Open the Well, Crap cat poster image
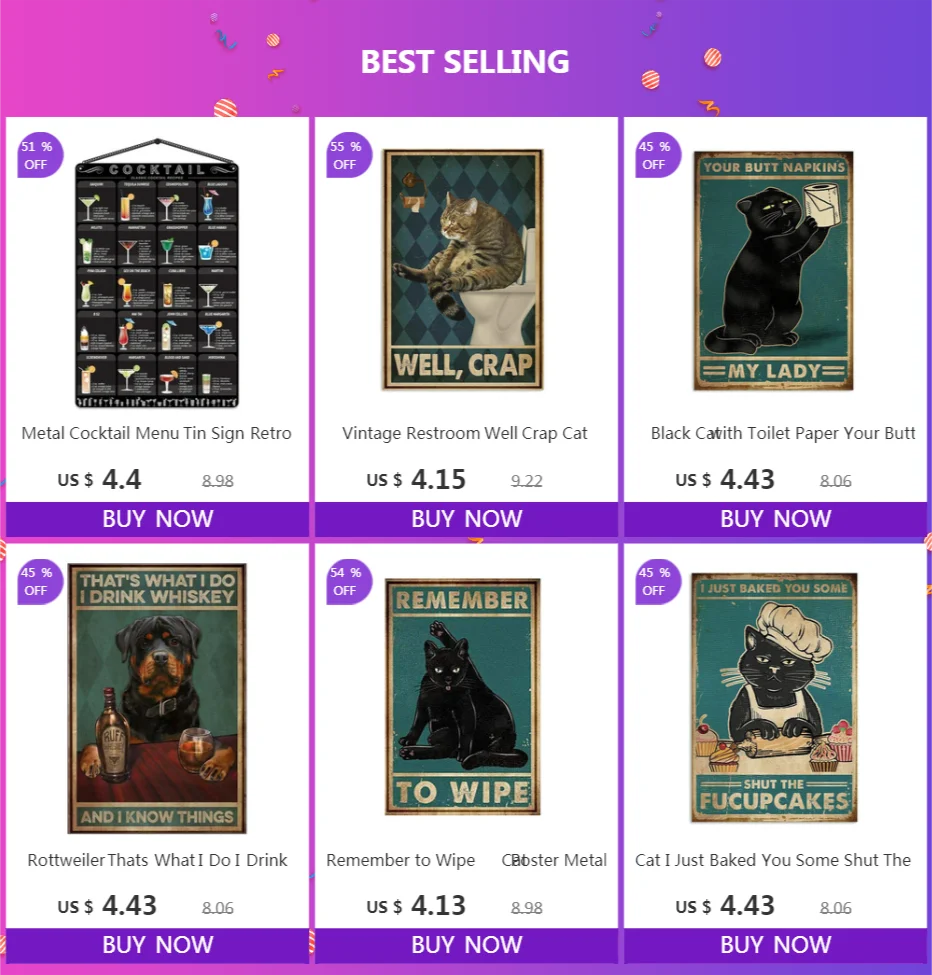This screenshot has width=932, height=975. (463, 269)
